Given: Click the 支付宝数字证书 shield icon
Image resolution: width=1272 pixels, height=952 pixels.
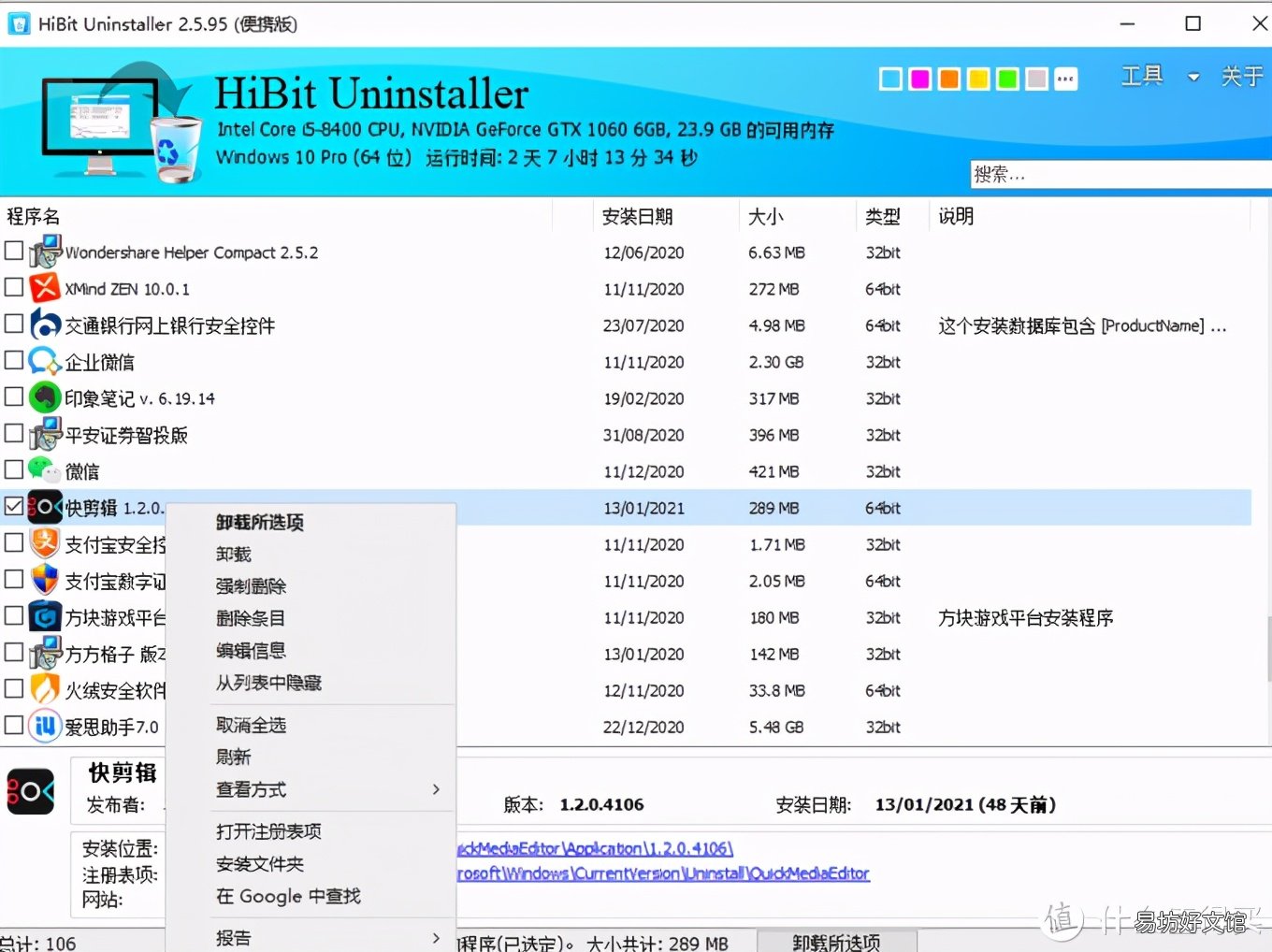Looking at the screenshot, I should 45,580.
